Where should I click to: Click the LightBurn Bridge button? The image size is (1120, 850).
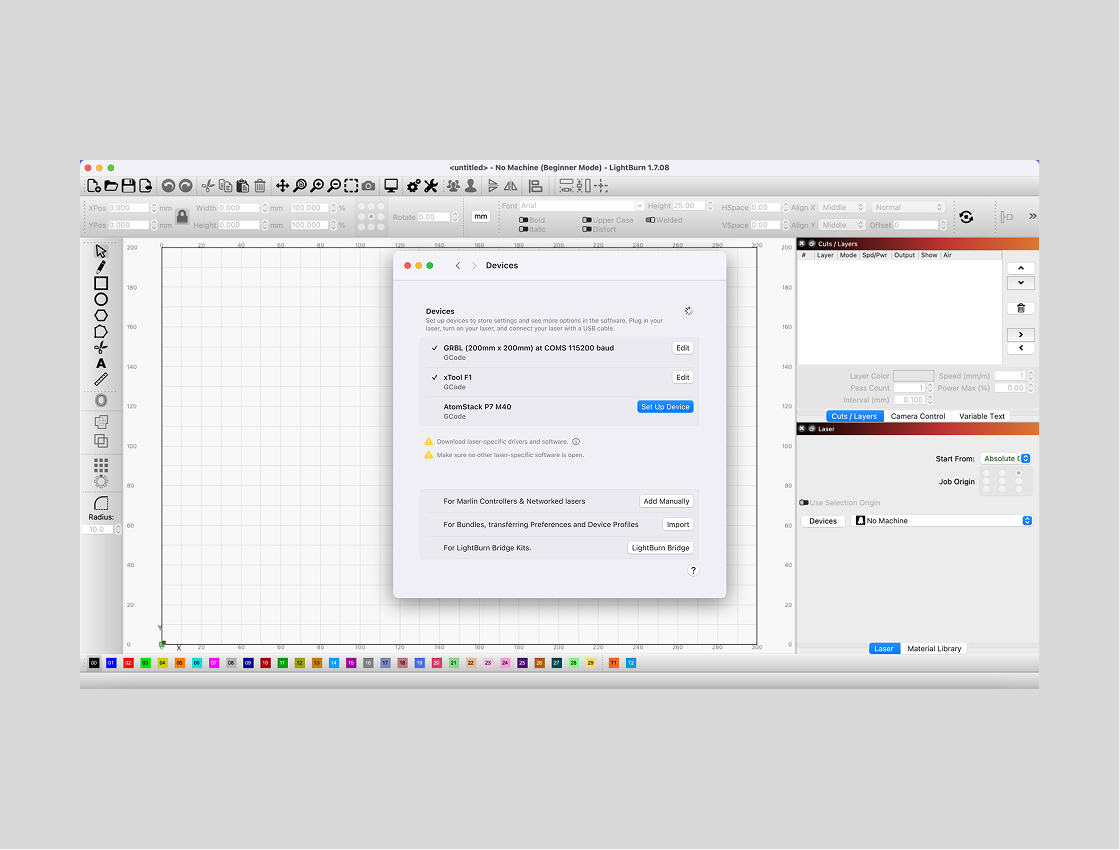point(661,548)
